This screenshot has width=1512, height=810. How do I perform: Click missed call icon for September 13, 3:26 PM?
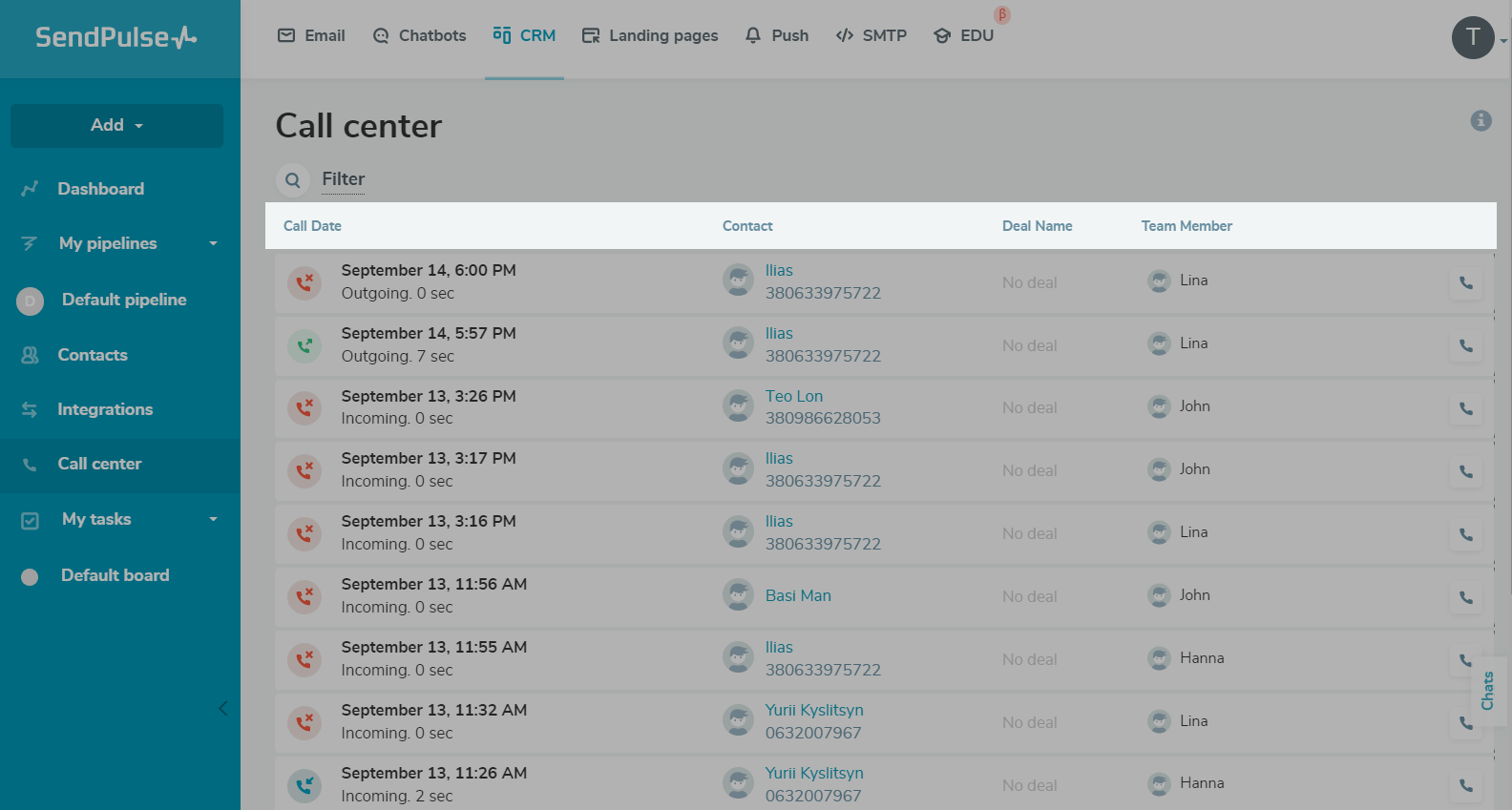(x=304, y=408)
